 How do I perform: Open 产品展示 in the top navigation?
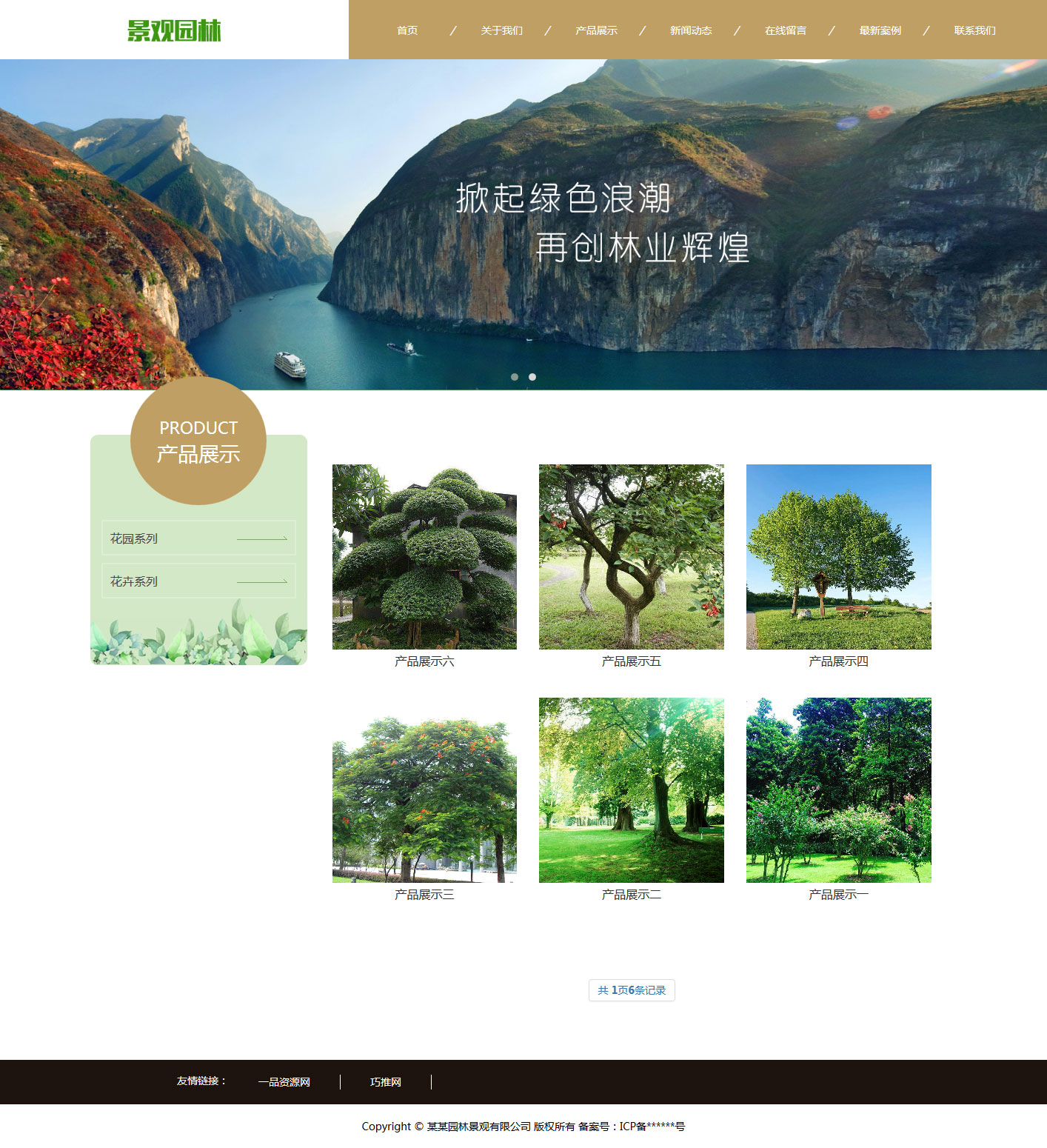click(x=596, y=30)
